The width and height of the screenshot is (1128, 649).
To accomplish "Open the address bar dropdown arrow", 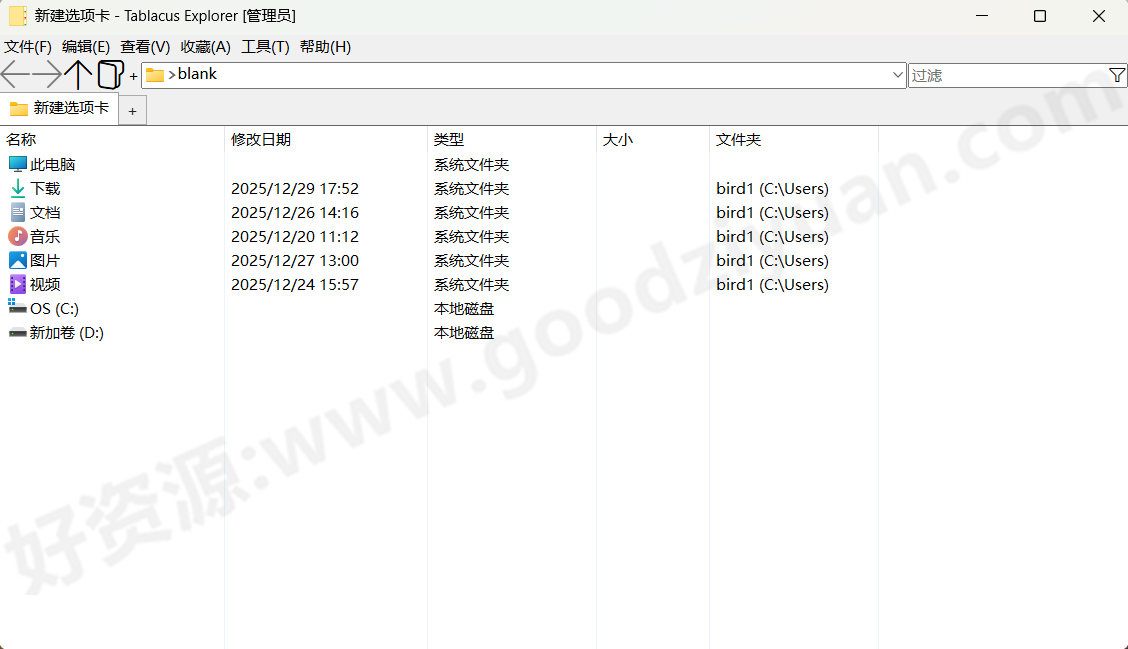I will point(897,74).
